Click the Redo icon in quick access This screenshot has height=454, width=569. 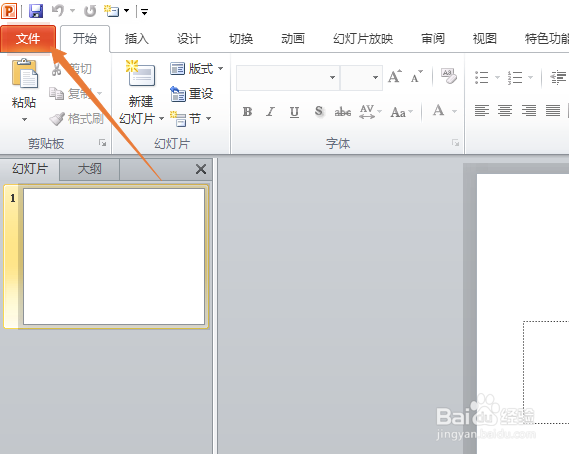(90, 11)
